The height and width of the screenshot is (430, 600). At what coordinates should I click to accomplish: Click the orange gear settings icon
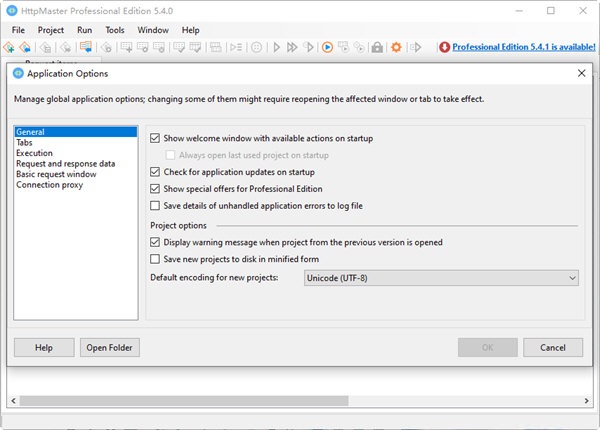pyautogui.click(x=396, y=47)
